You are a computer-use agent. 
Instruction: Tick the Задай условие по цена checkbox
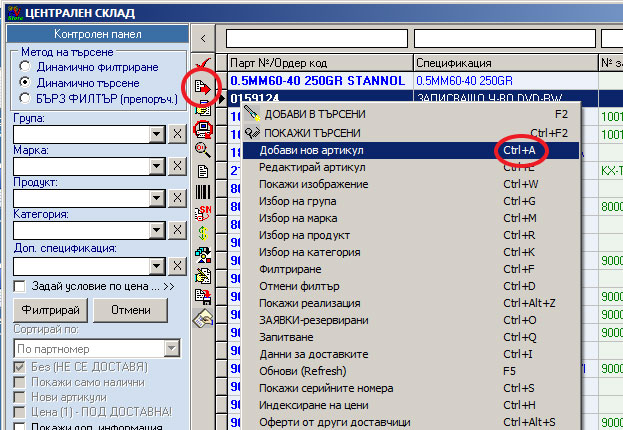point(19,286)
